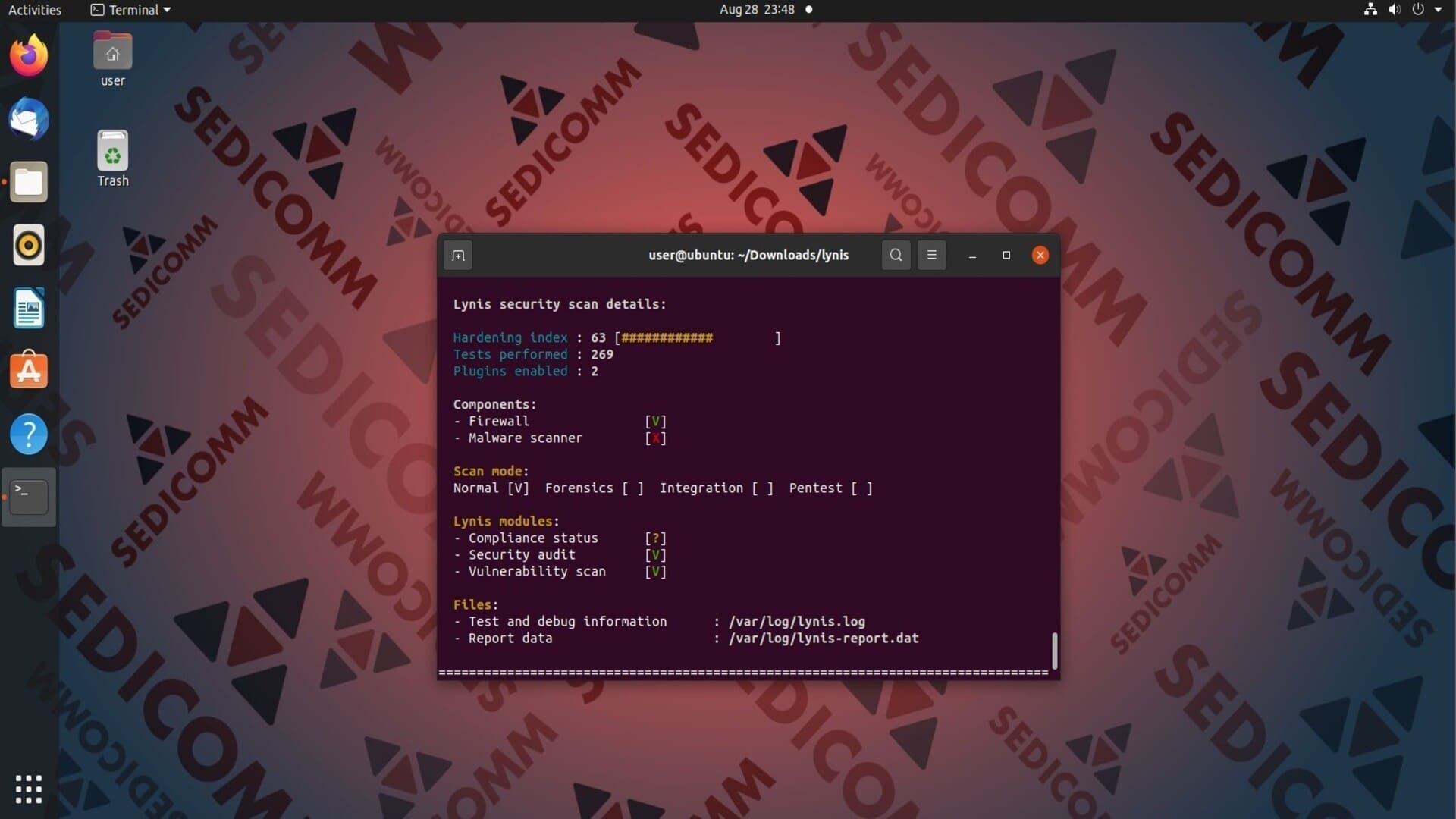Click the Firewall [V] status marker

point(655,422)
